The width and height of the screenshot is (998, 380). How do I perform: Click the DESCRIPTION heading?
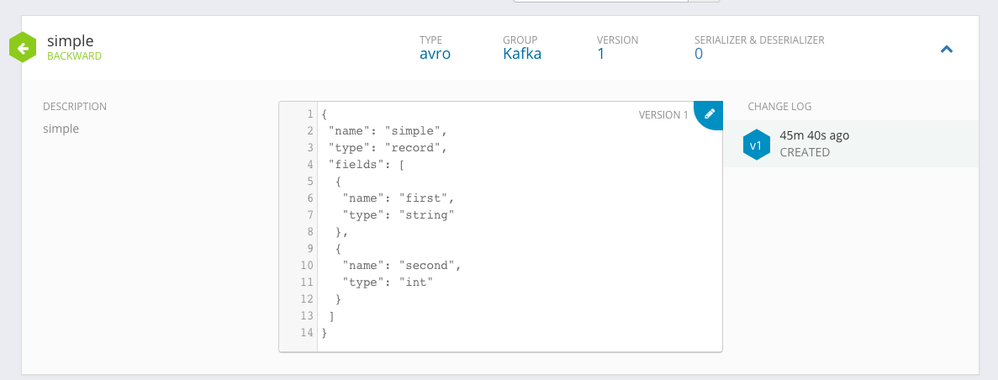[74, 106]
